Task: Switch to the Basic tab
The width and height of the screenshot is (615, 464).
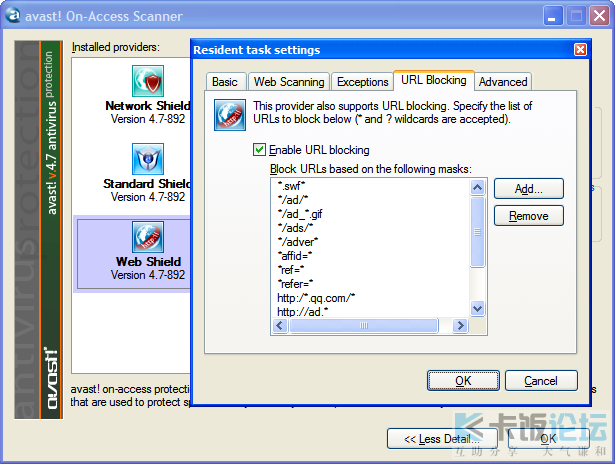Action: [x=225, y=82]
